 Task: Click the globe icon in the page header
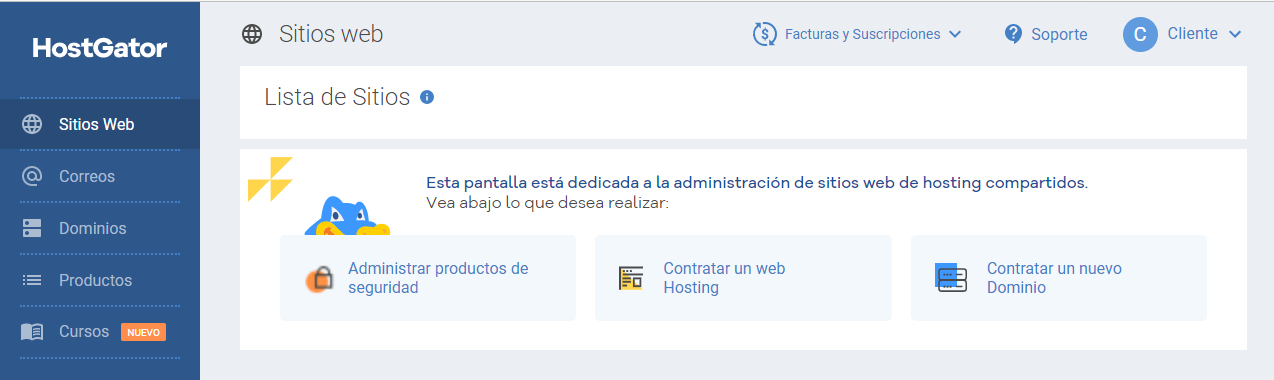pyautogui.click(x=252, y=34)
